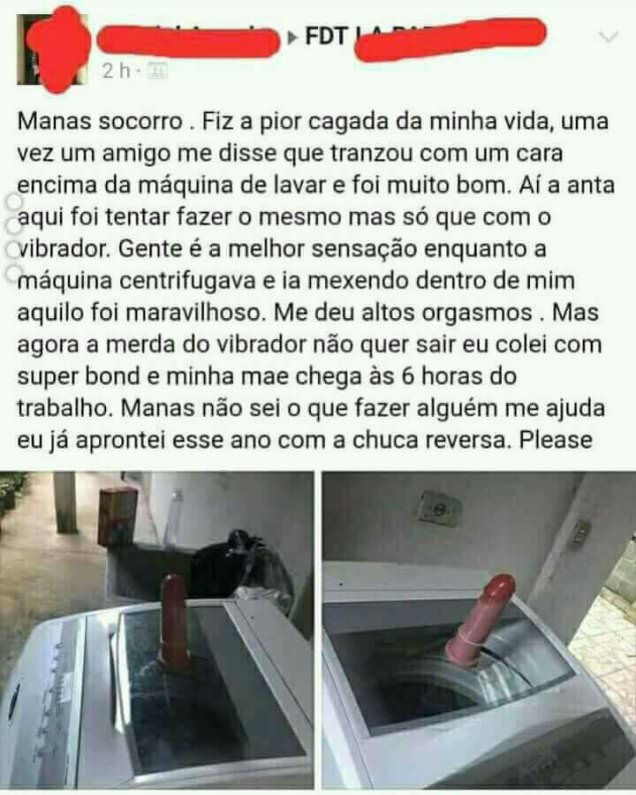Click the word Please ending the post
The width and height of the screenshot is (636, 795).
555,440
